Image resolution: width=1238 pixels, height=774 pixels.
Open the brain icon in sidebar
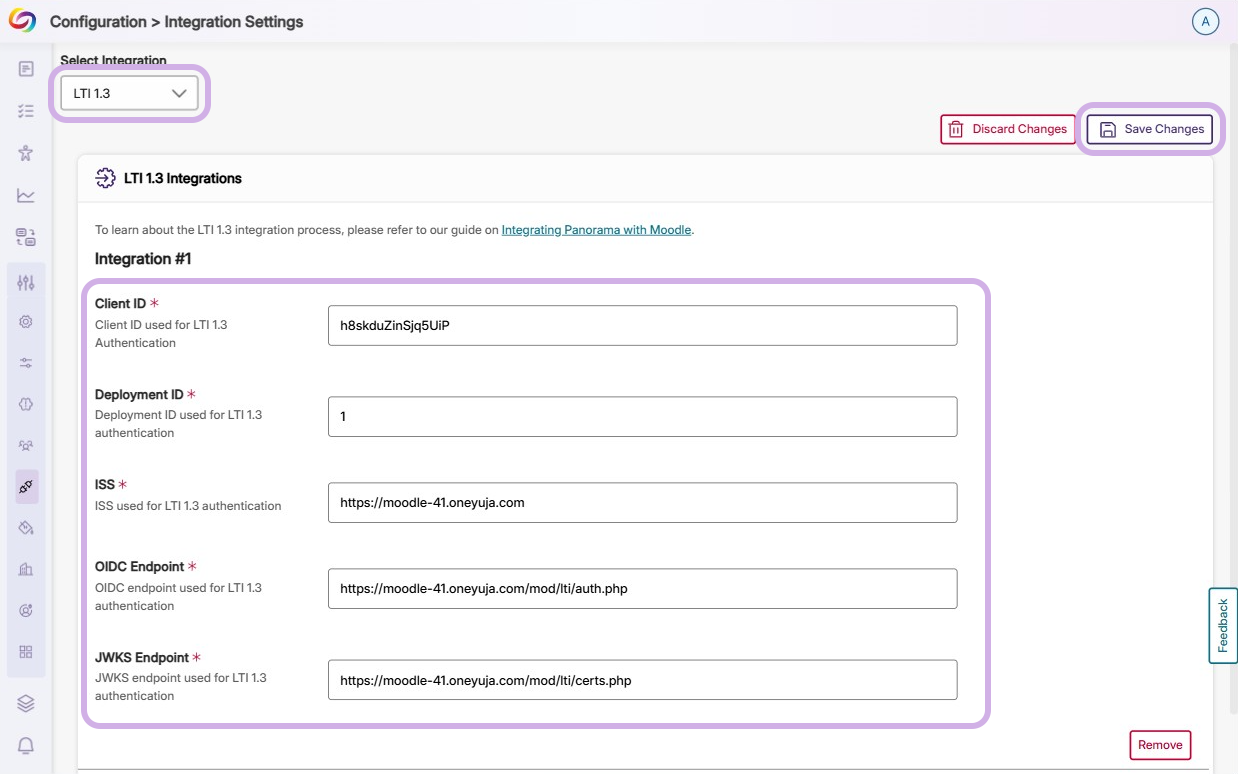[26, 404]
